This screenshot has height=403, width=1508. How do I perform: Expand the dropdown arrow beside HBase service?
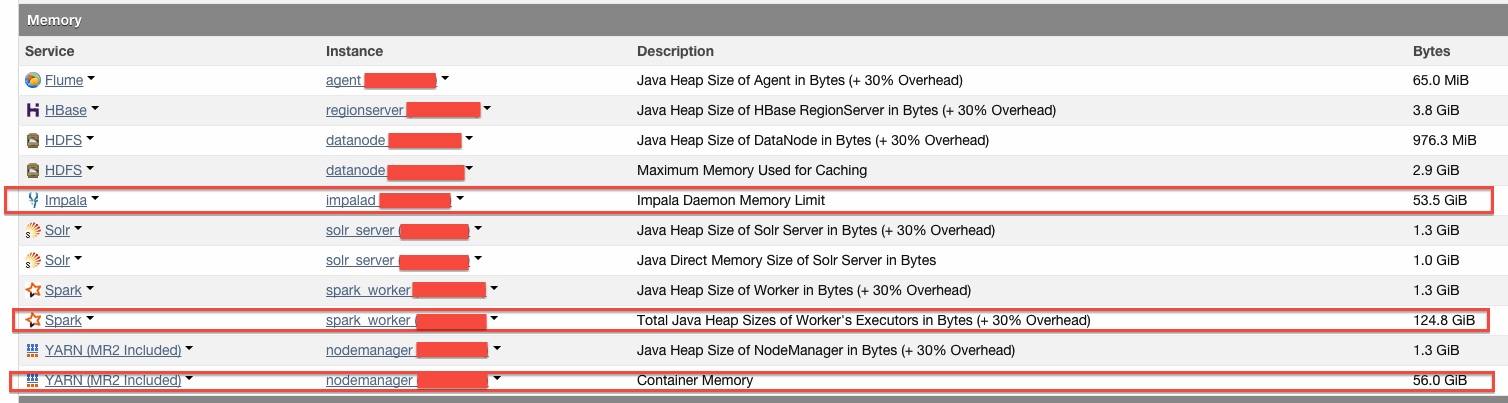pyautogui.click(x=95, y=109)
